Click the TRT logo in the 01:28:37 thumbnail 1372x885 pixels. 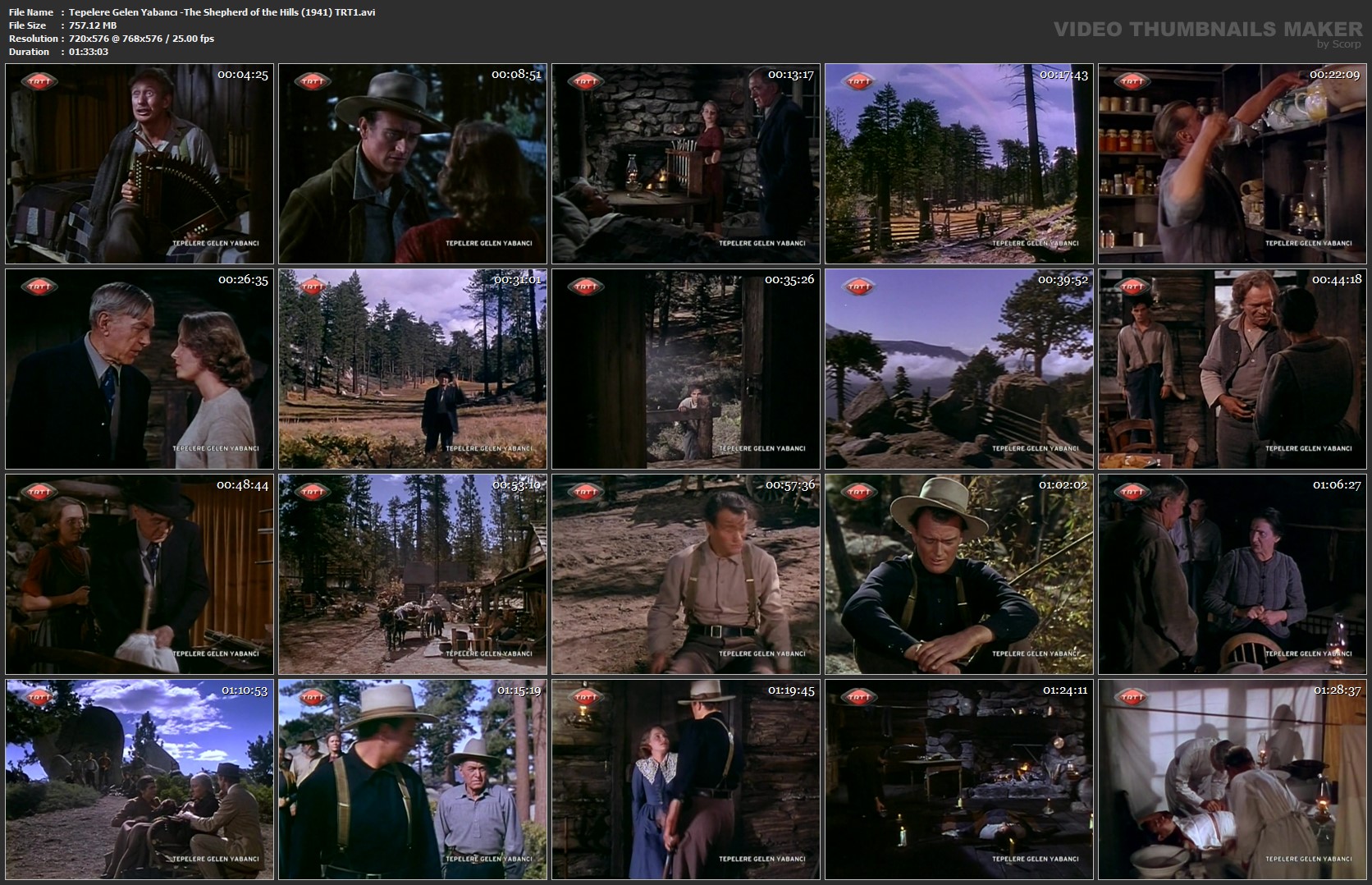coord(1132,697)
